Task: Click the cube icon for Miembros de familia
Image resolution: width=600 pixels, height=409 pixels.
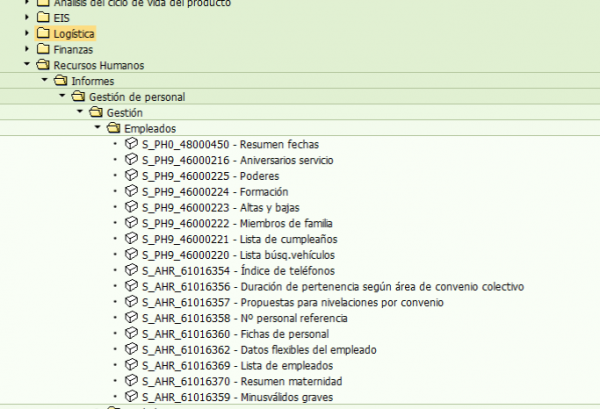Action: click(130, 223)
